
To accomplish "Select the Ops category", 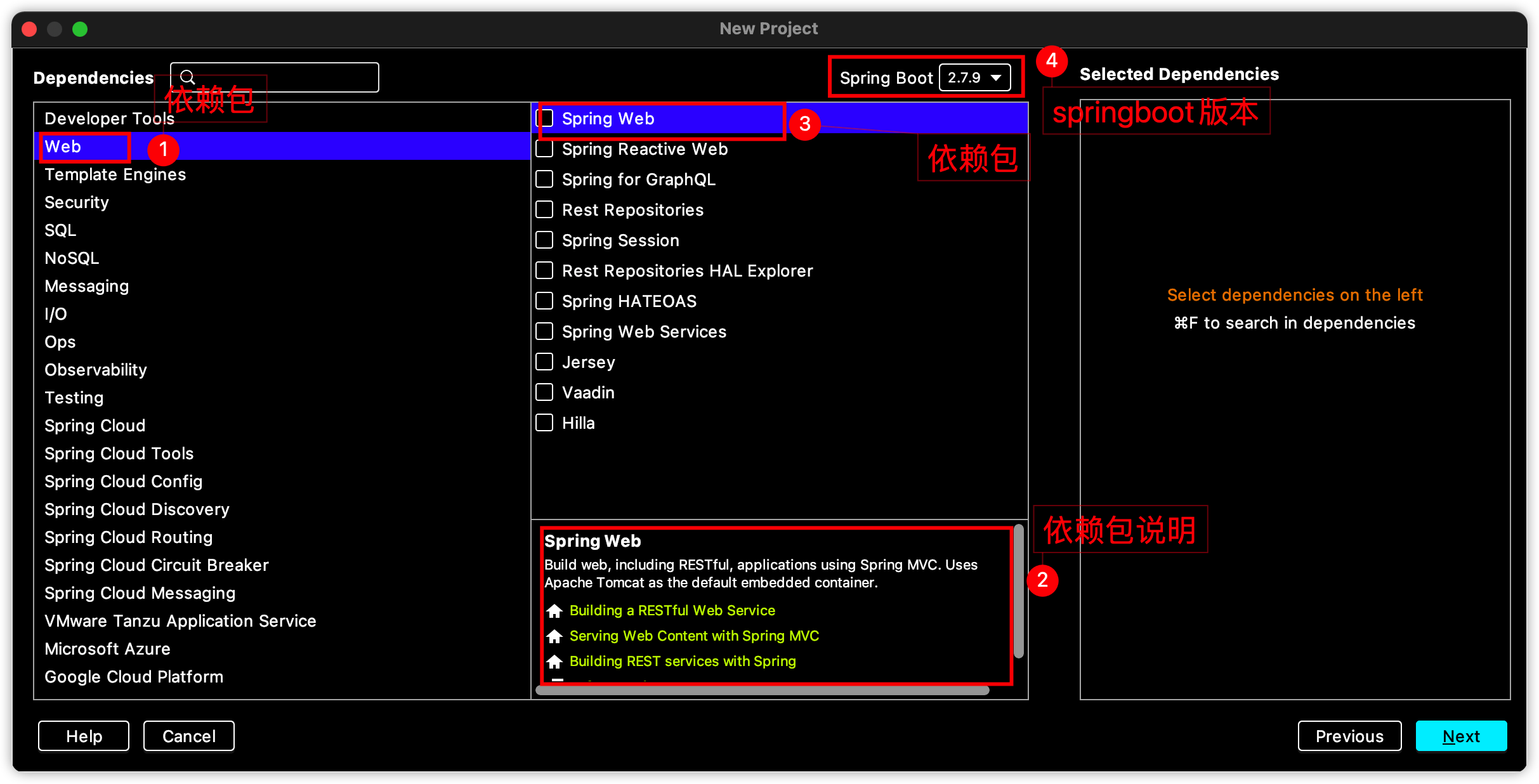I will (282, 342).
